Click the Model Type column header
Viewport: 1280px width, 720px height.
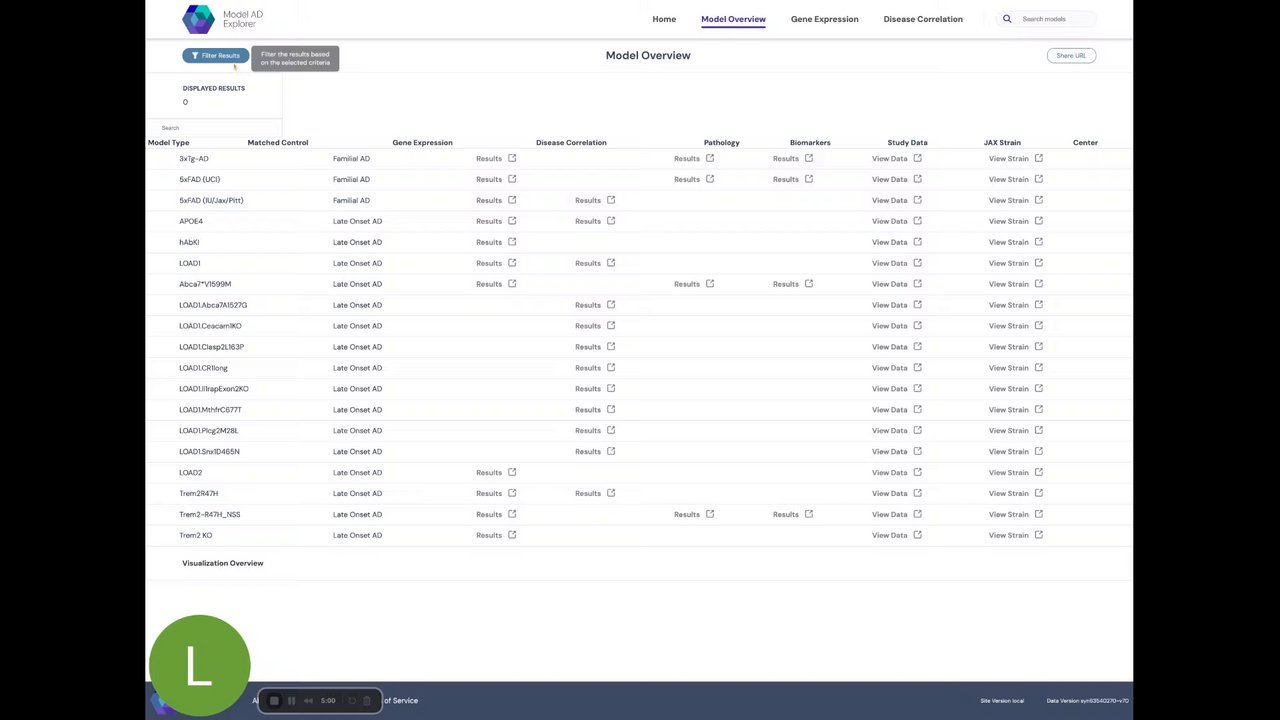coord(168,143)
